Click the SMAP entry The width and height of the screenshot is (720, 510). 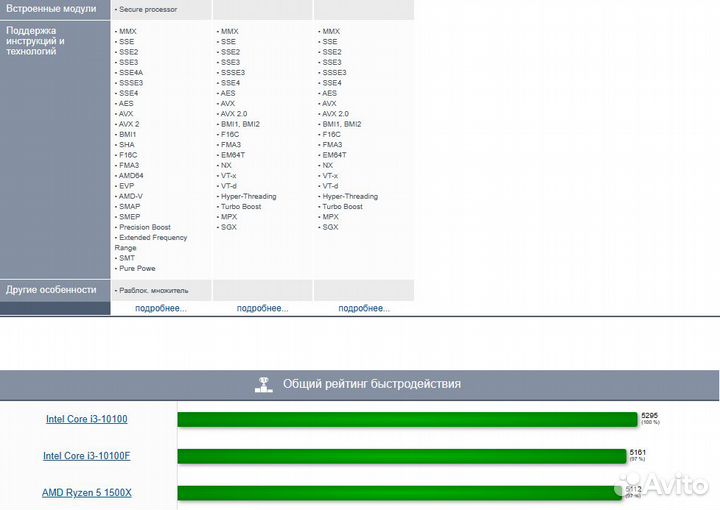128,207
